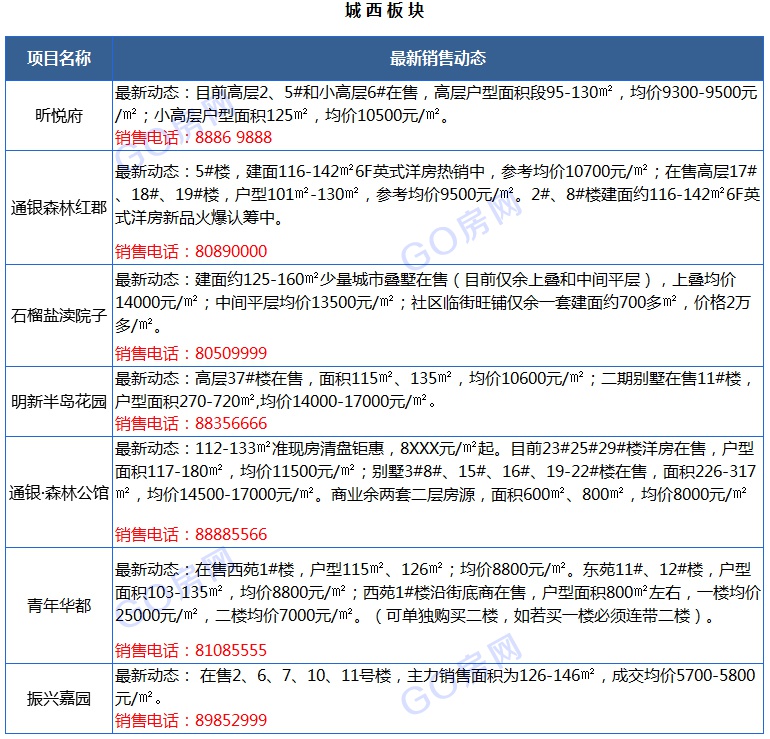Image resolution: width=770 pixels, height=739 pixels.
Task: Select the 项目名称 column header
Action: (x=59, y=58)
